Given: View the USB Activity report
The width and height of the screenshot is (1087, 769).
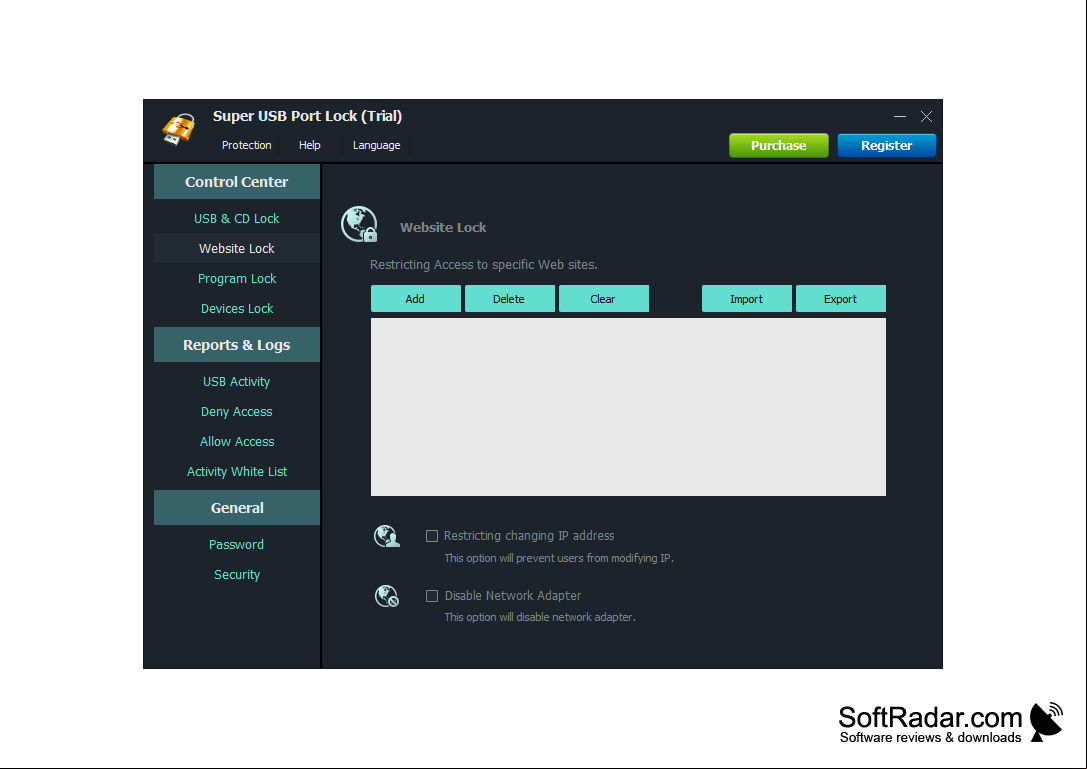Looking at the screenshot, I should [236, 381].
